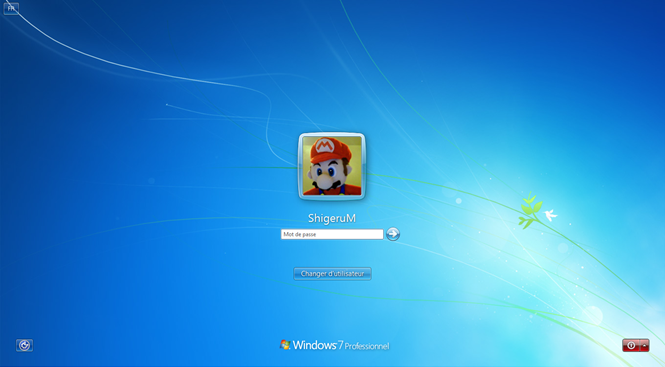This screenshot has width=665, height=367.
Task: Click the red shutdown power button
Action: (x=631, y=345)
